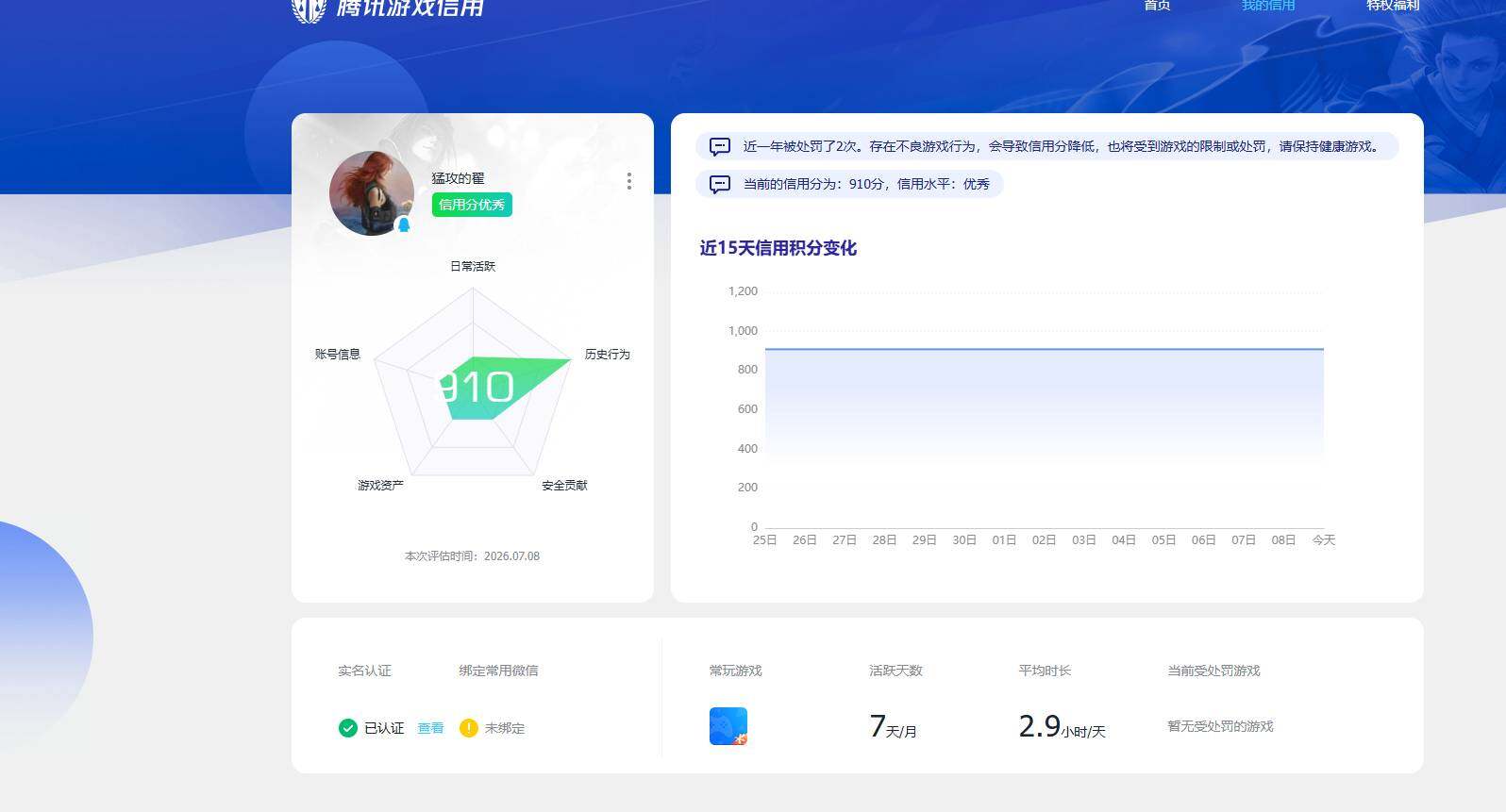The height and width of the screenshot is (812, 1506).
Task: Open the frequently played game icon
Action: 728,726
